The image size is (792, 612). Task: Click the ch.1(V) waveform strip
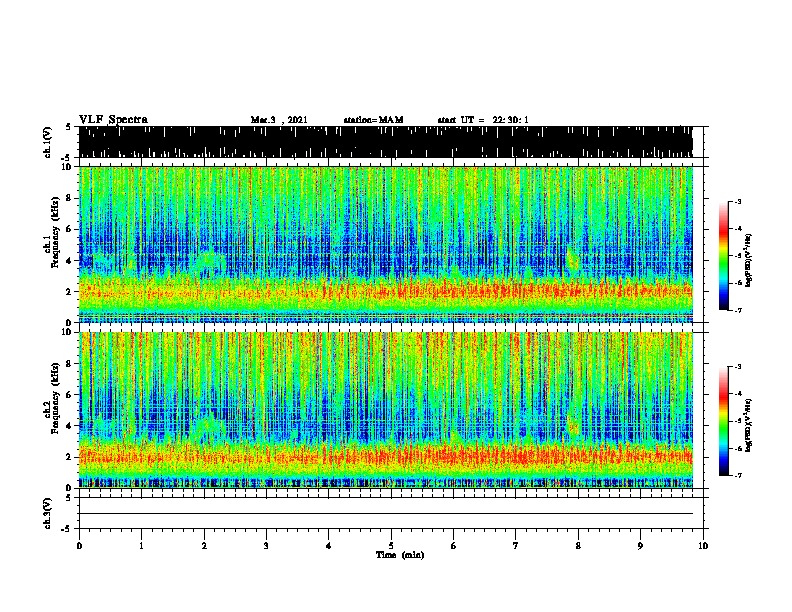pos(386,142)
